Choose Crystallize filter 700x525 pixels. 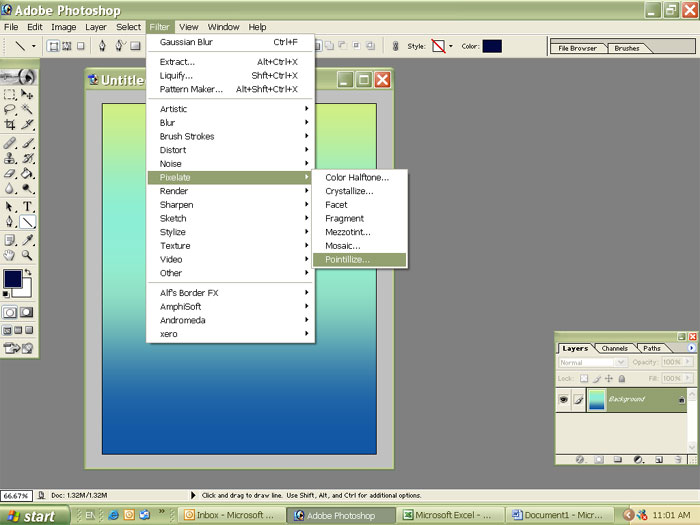pos(359,191)
